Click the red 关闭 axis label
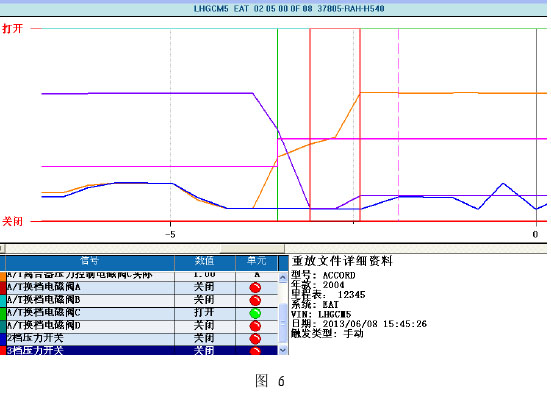This screenshot has height=398, width=551. (x=13, y=221)
